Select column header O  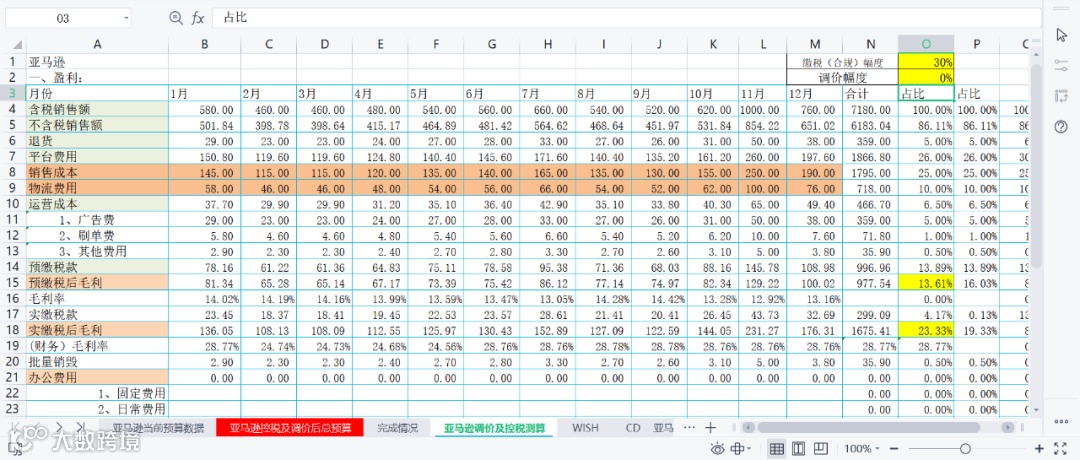(x=926, y=44)
